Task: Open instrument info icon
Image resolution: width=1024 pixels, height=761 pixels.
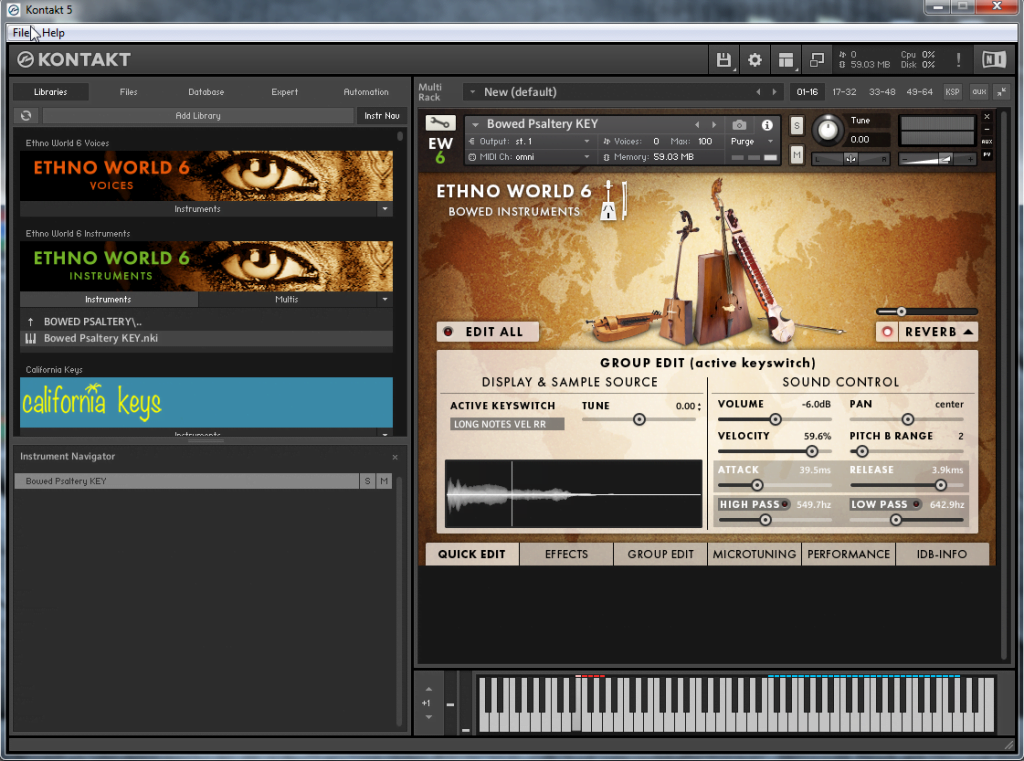Action: tap(768, 125)
